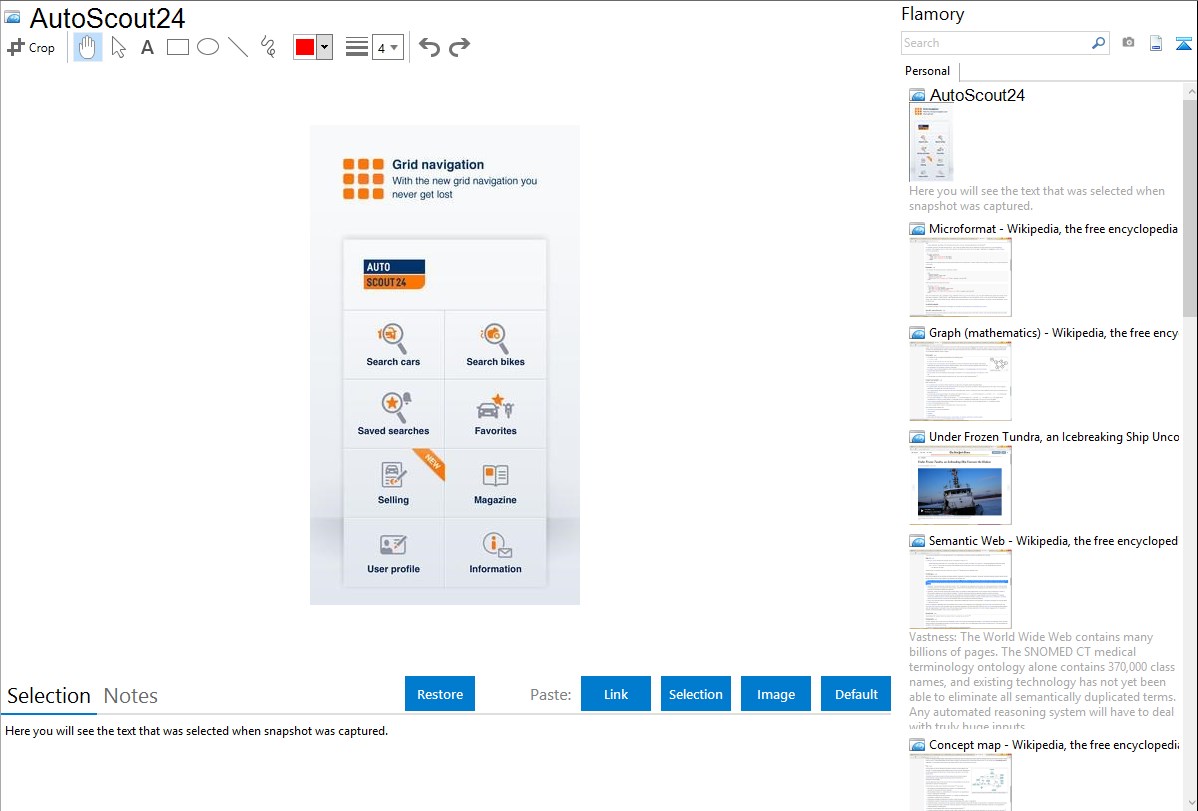Viewport: 1198px width, 811px height.
Task: Click the search magnifier icon
Action: point(1099,43)
